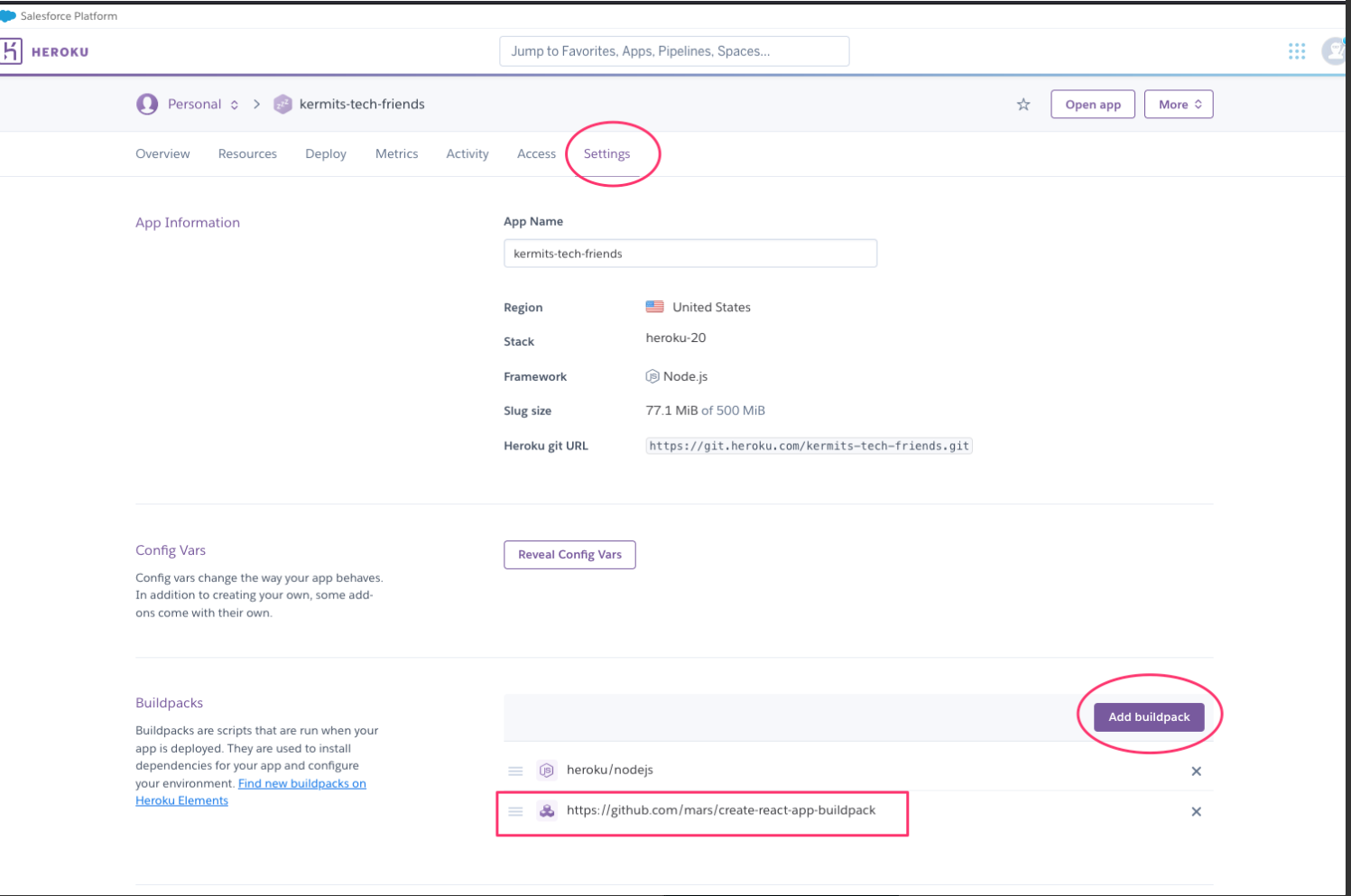Image resolution: width=1351 pixels, height=896 pixels.
Task: Click the App Information section heading
Action: (x=188, y=223)
